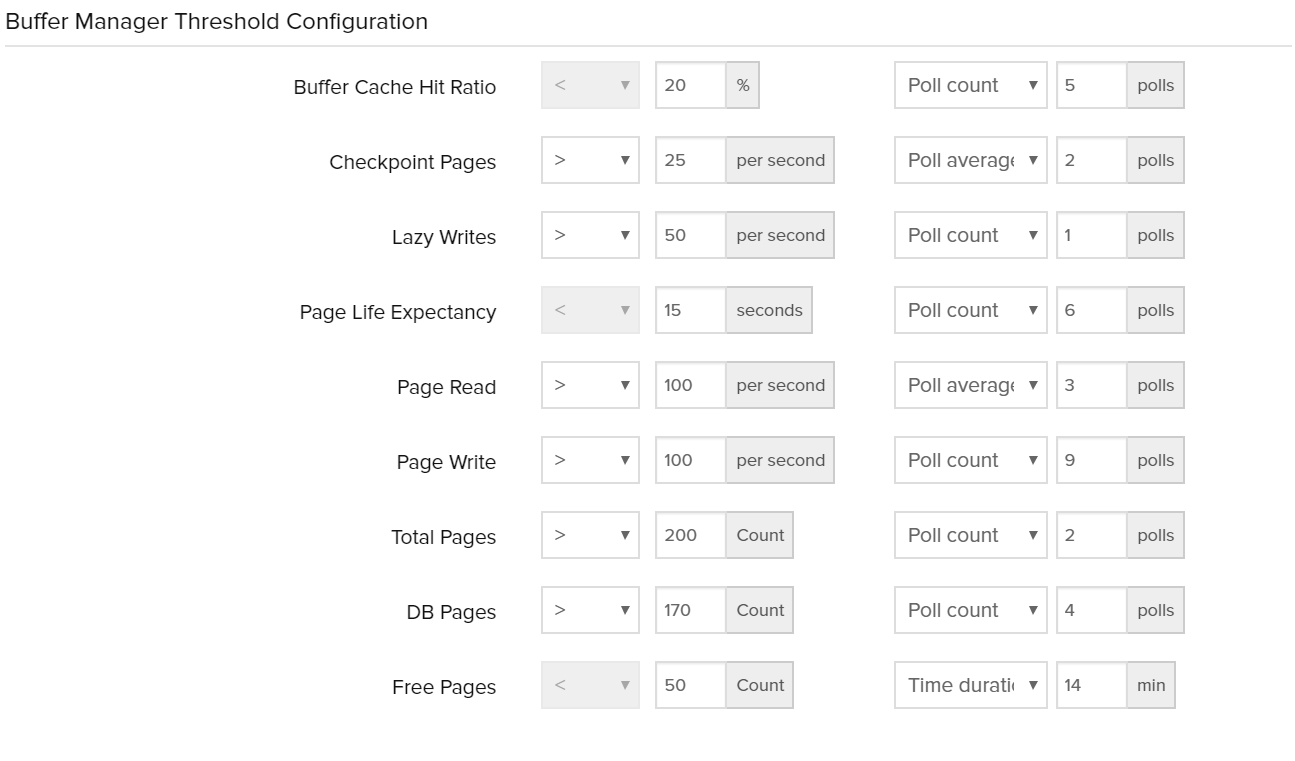Image resolution: width=1295 pixels, height=761 pixels.
Task: Open DB Pages Poll count dropdown
Action: [971, 610]
